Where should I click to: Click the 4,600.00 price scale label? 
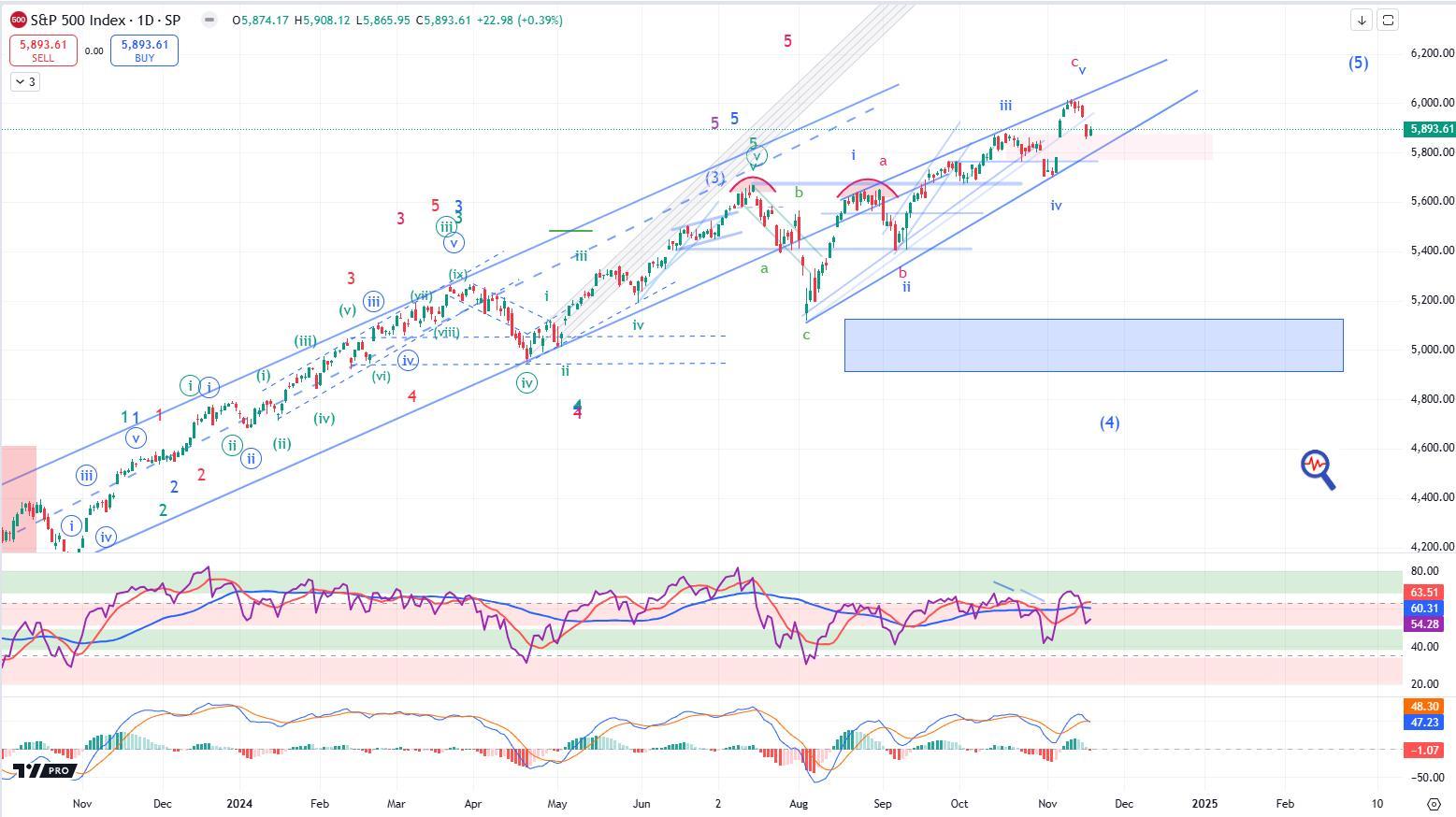[1432, 449]
